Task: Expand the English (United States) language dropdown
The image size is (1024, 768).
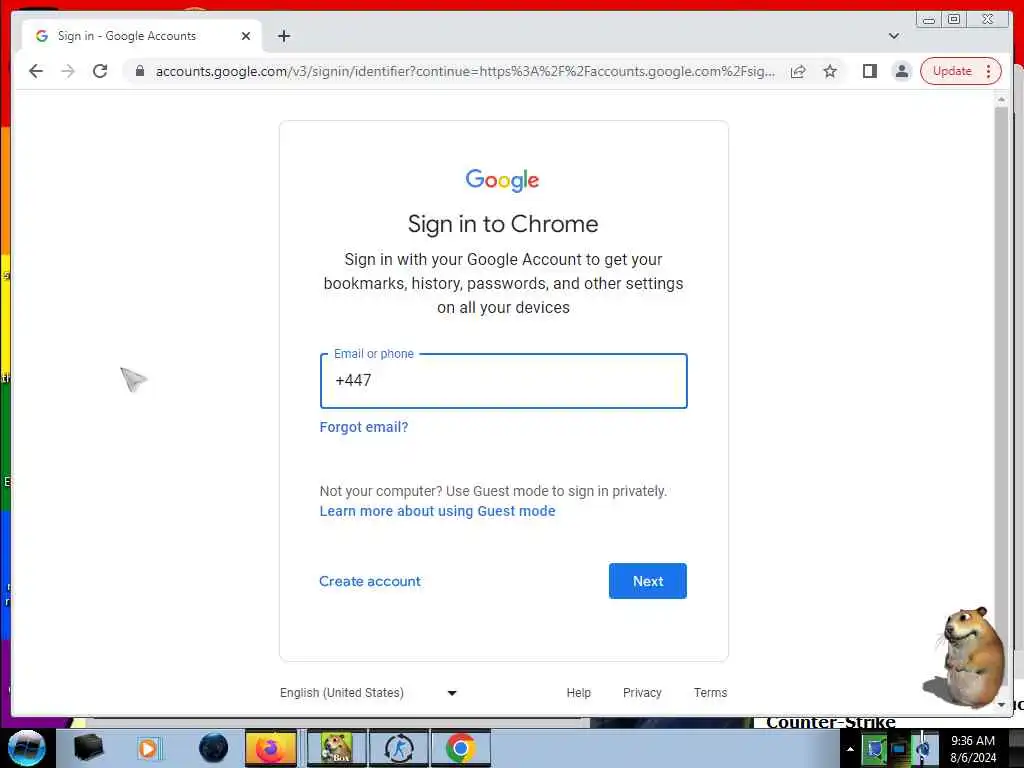Action: (368, 692)
